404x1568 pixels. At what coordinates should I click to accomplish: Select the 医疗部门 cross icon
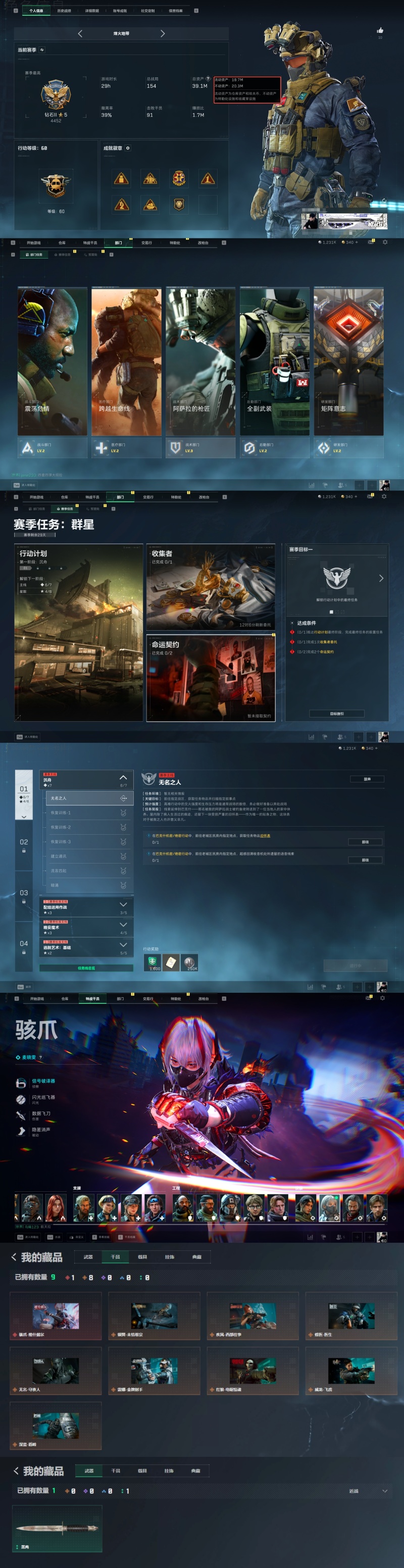point(101,448)
